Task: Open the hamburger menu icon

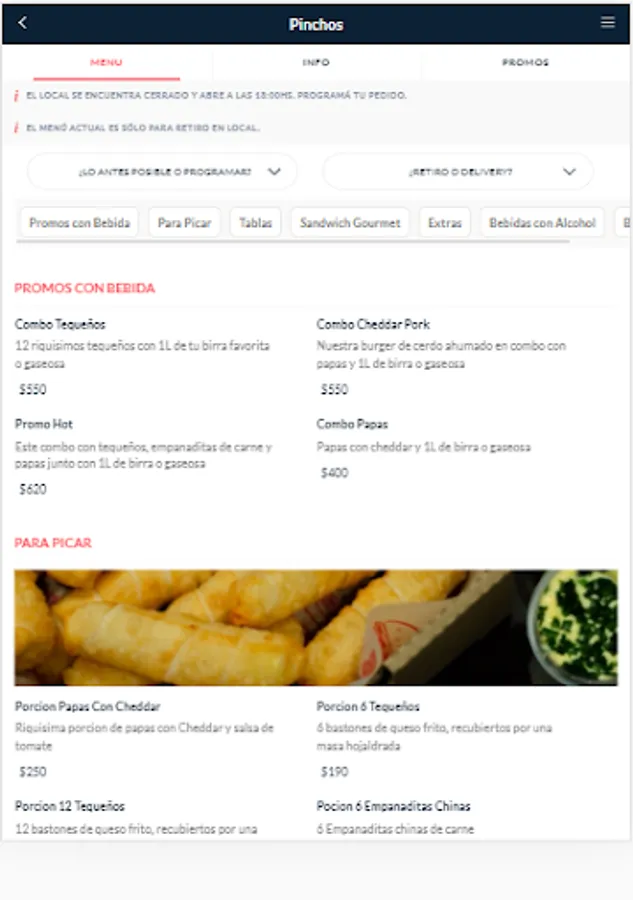Action: [x=608, y=22]
